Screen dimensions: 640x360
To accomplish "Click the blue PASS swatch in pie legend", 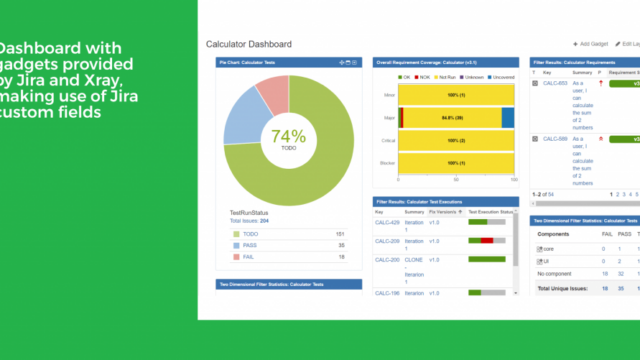I will pos(236,246).
